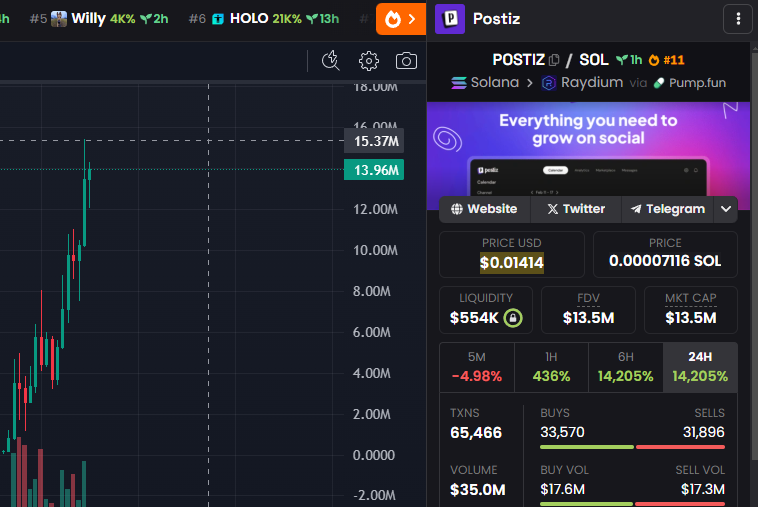Click the PRICE USD $0.01414 box
758x507 pixels.
pos(511,254)
